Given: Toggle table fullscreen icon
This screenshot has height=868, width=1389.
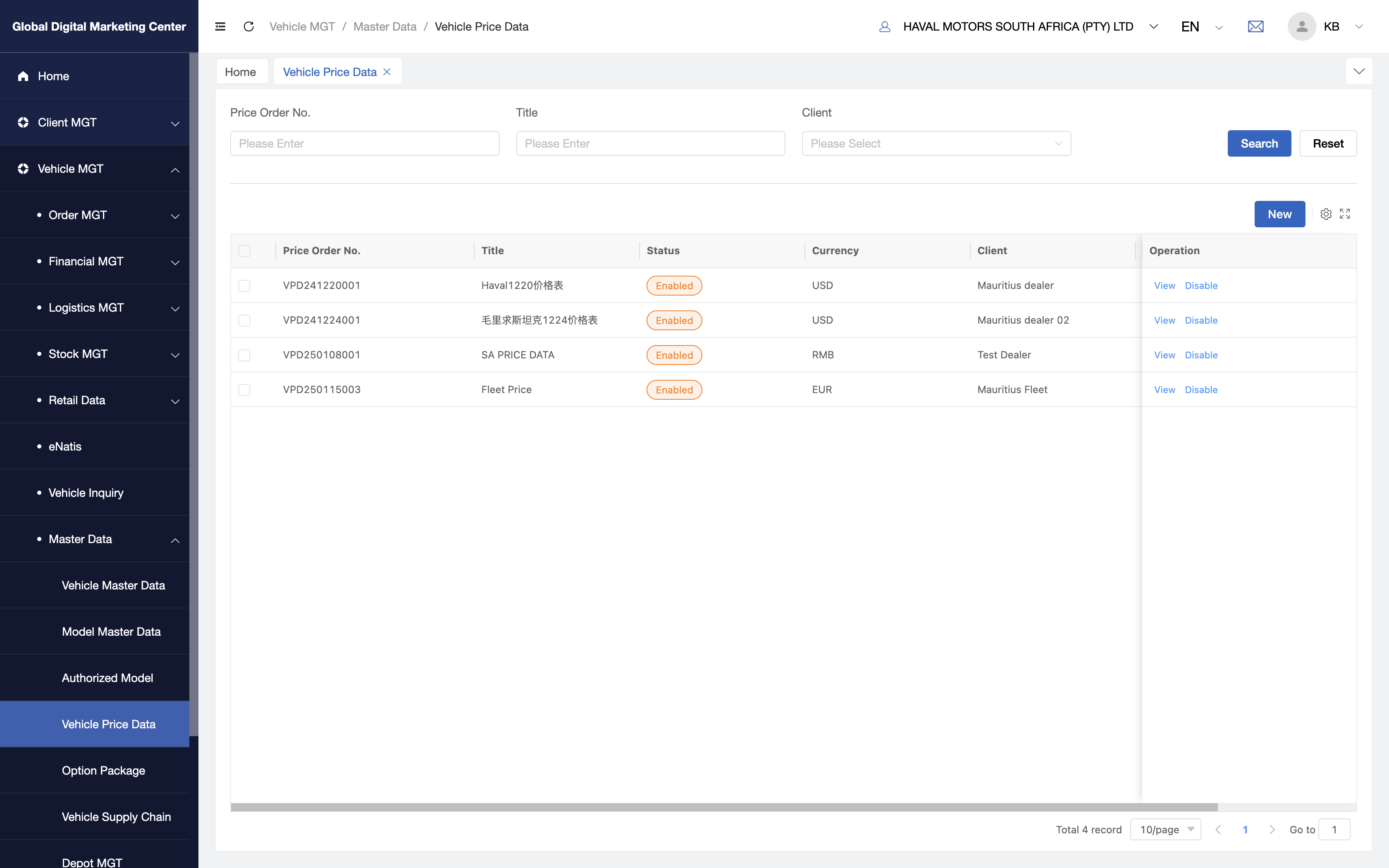Looking at the screenshot, I should tap(1345, 214).
